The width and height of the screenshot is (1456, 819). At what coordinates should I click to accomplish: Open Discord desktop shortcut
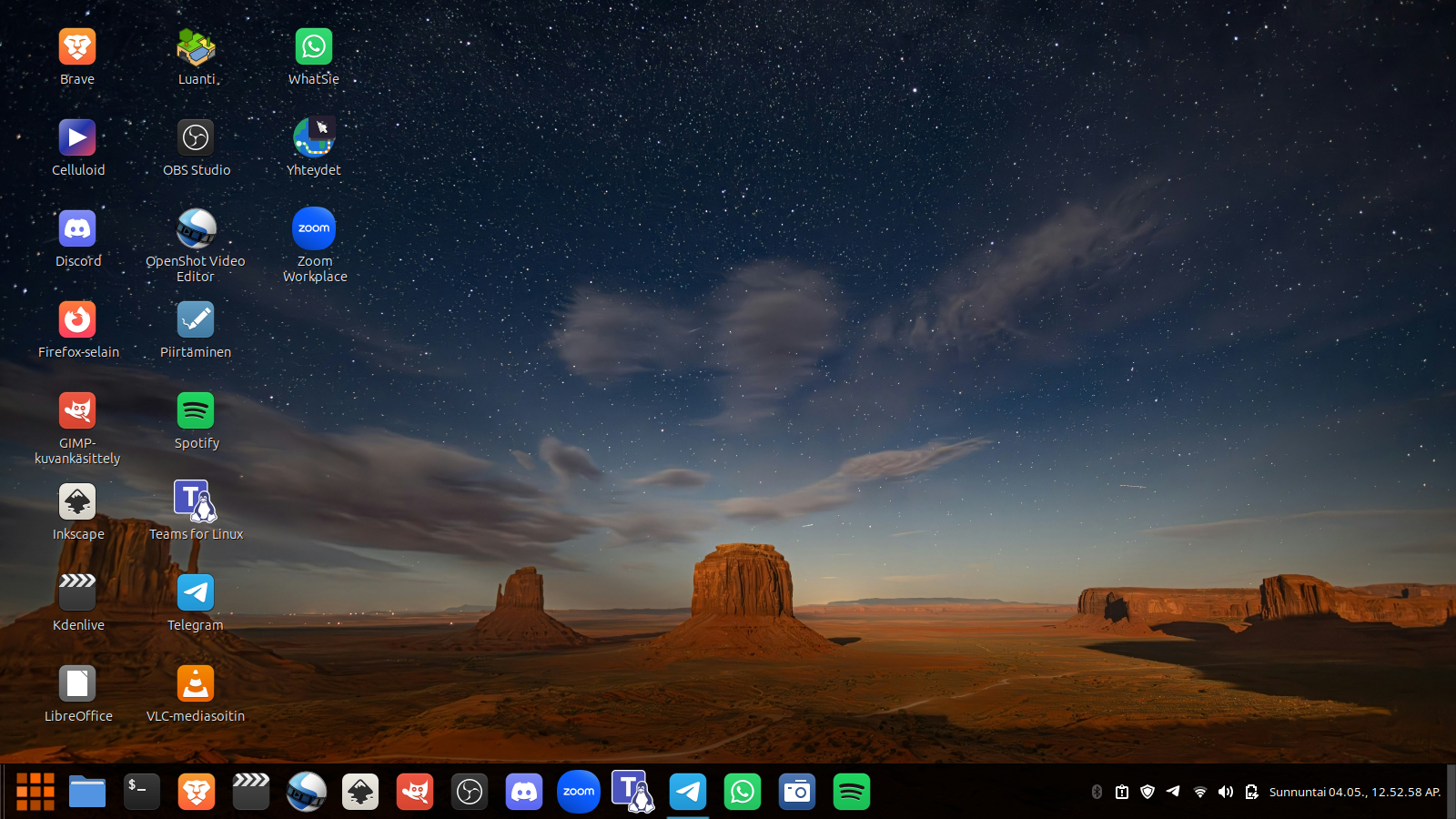pos(77,229)
